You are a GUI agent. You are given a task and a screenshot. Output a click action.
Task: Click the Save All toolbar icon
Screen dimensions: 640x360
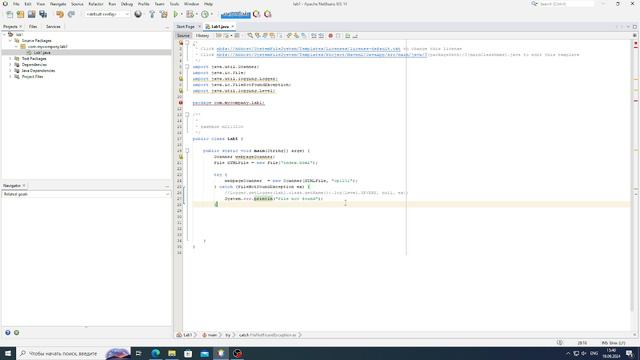(43, 14)
